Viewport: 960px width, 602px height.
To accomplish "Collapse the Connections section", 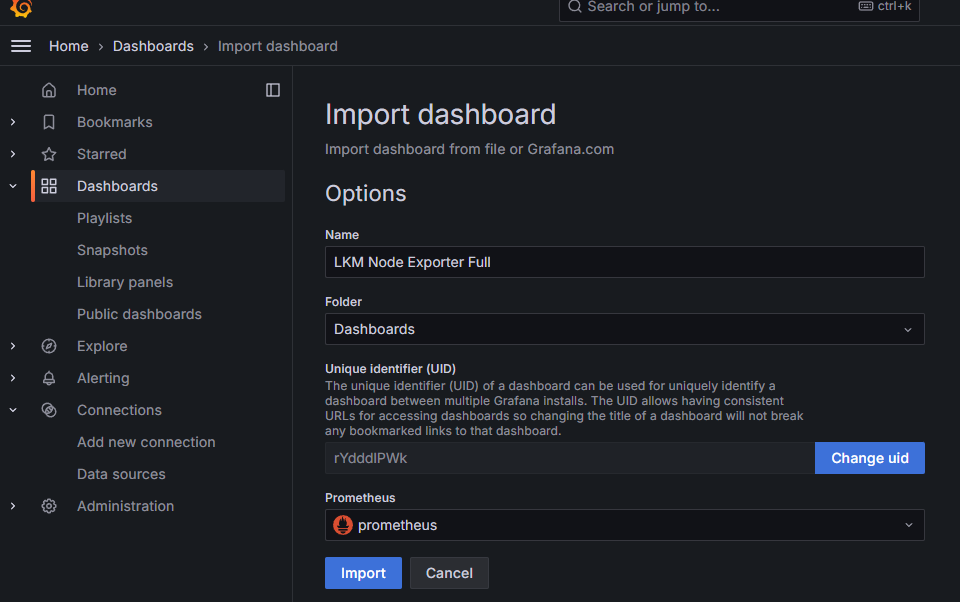I will 13,410.
